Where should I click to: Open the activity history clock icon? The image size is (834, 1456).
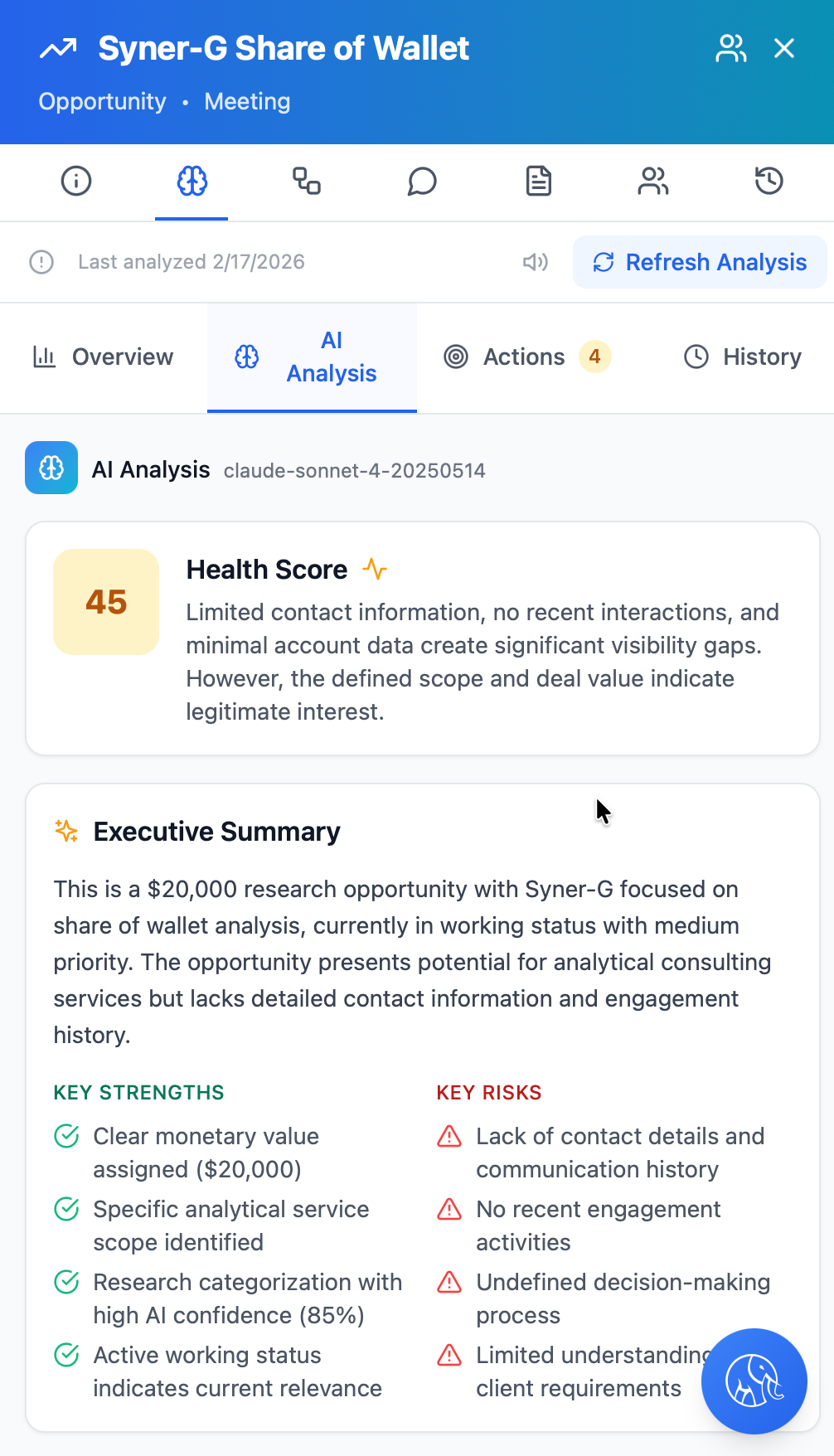coord(769,181)
